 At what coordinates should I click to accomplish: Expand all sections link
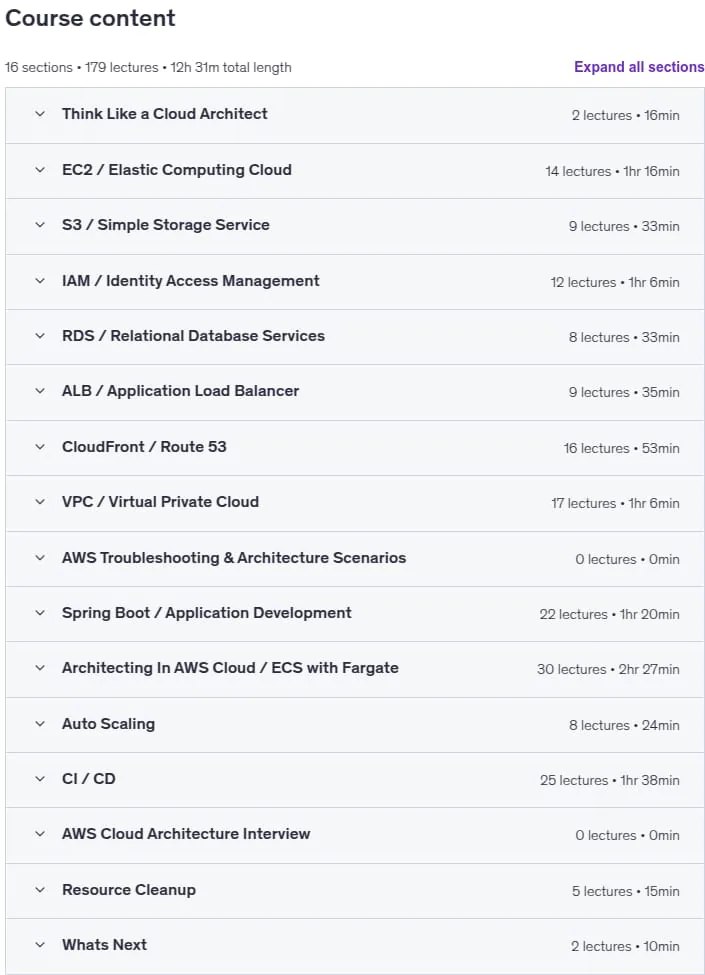[x=638, y=67]
